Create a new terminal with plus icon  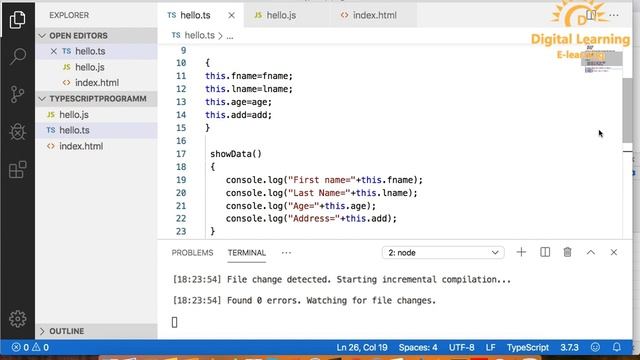(521, 252)
